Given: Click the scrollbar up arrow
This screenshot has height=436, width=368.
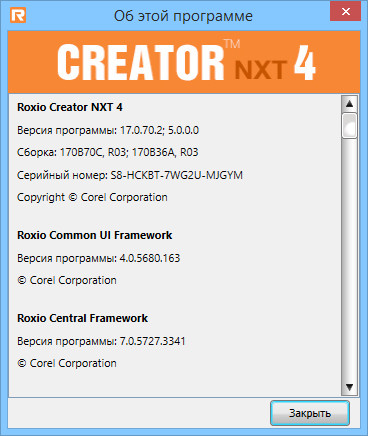Looking at the screenshot, I should click(349, 104).
